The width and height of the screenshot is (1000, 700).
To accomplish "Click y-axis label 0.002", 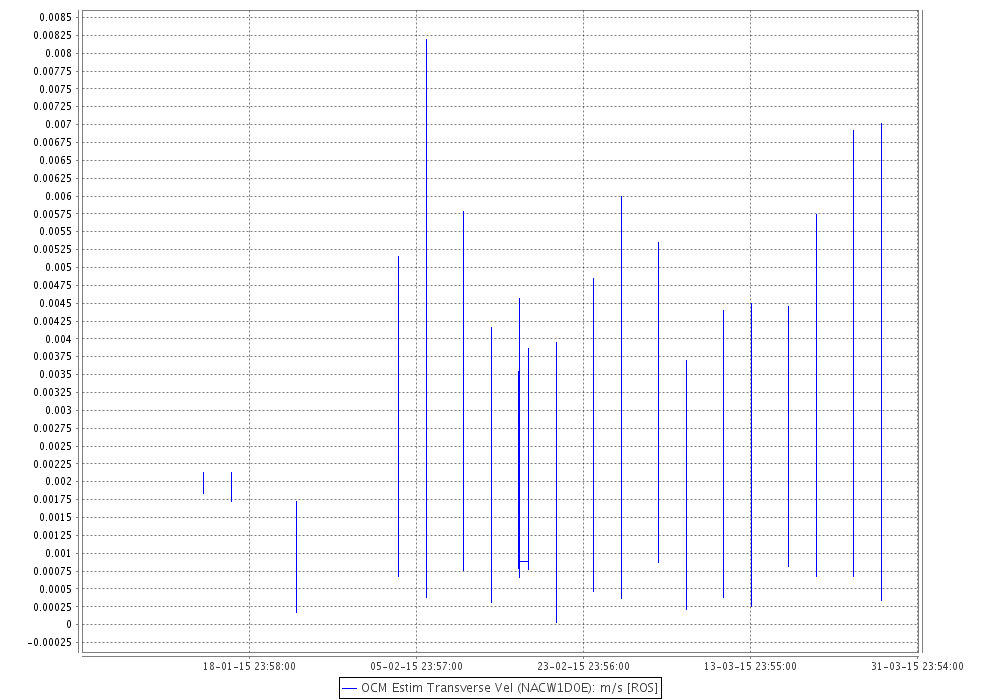I will tap(59, 481).
